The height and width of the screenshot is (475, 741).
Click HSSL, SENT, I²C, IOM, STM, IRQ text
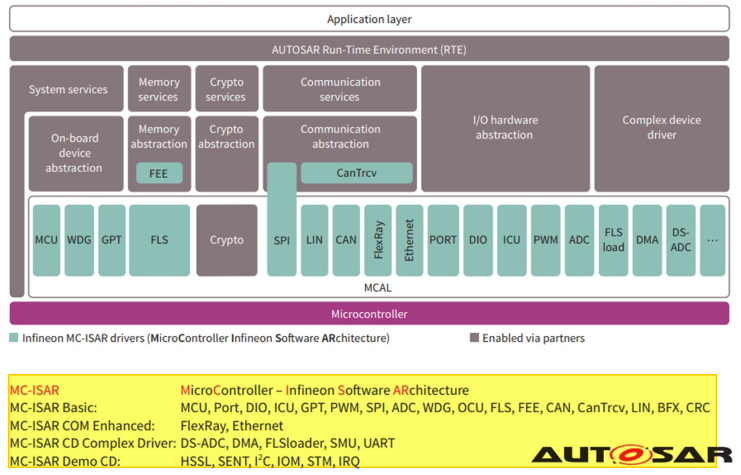coord(270,461)
